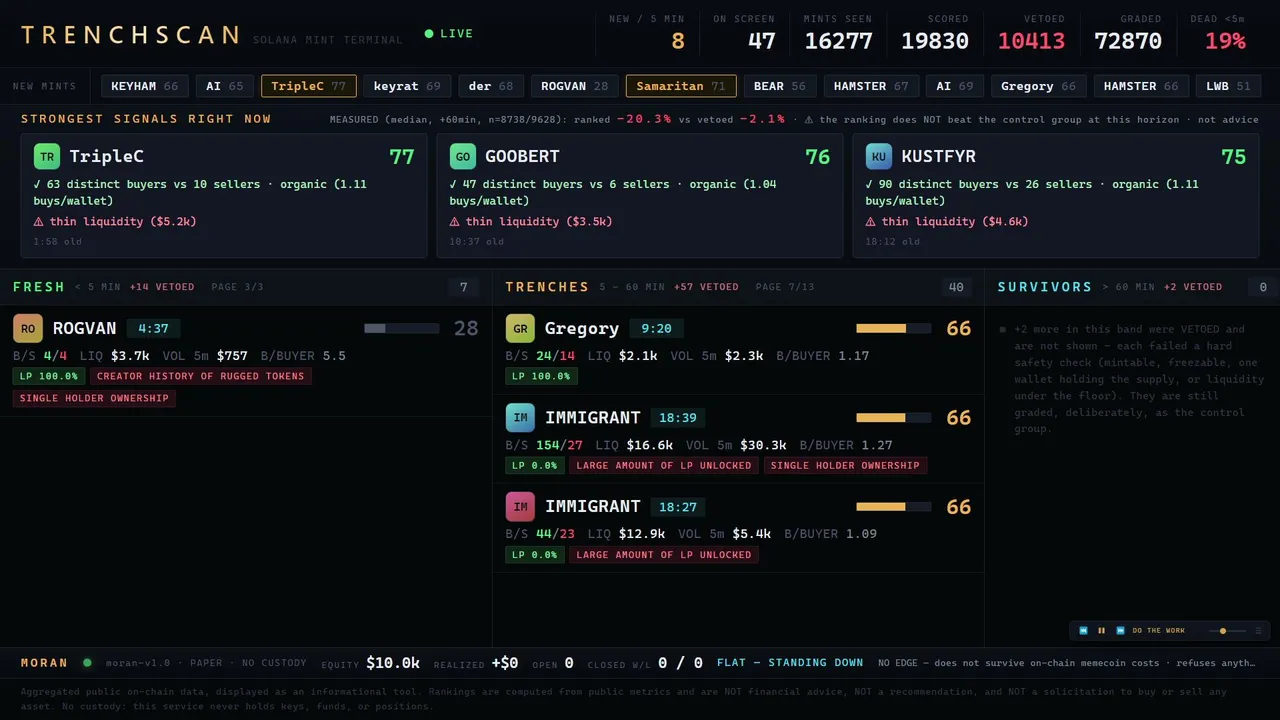This screenshot has width=1280, height=720.
Task: Open the KUSTFYR strongest signal card title
Action: tap(938, 157)
